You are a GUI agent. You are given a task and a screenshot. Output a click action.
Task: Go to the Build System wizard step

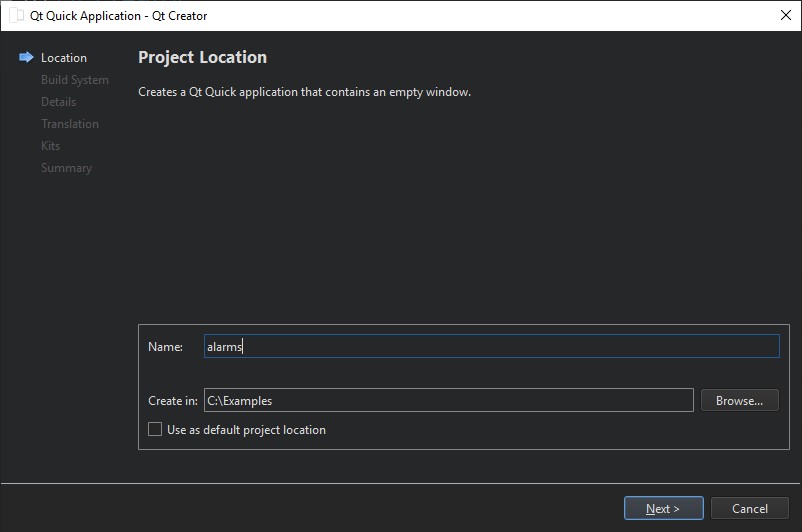coord(75,80)
